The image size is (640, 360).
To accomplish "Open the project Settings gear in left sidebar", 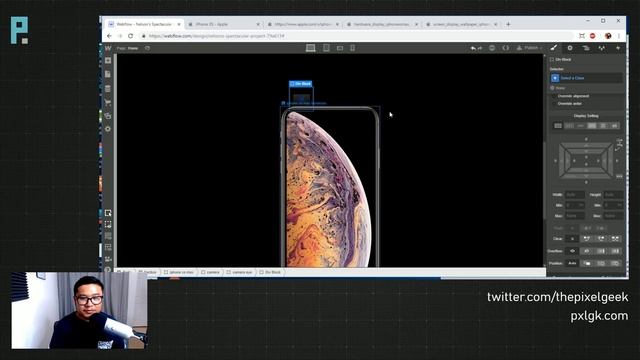I will [x=108, y=129].
